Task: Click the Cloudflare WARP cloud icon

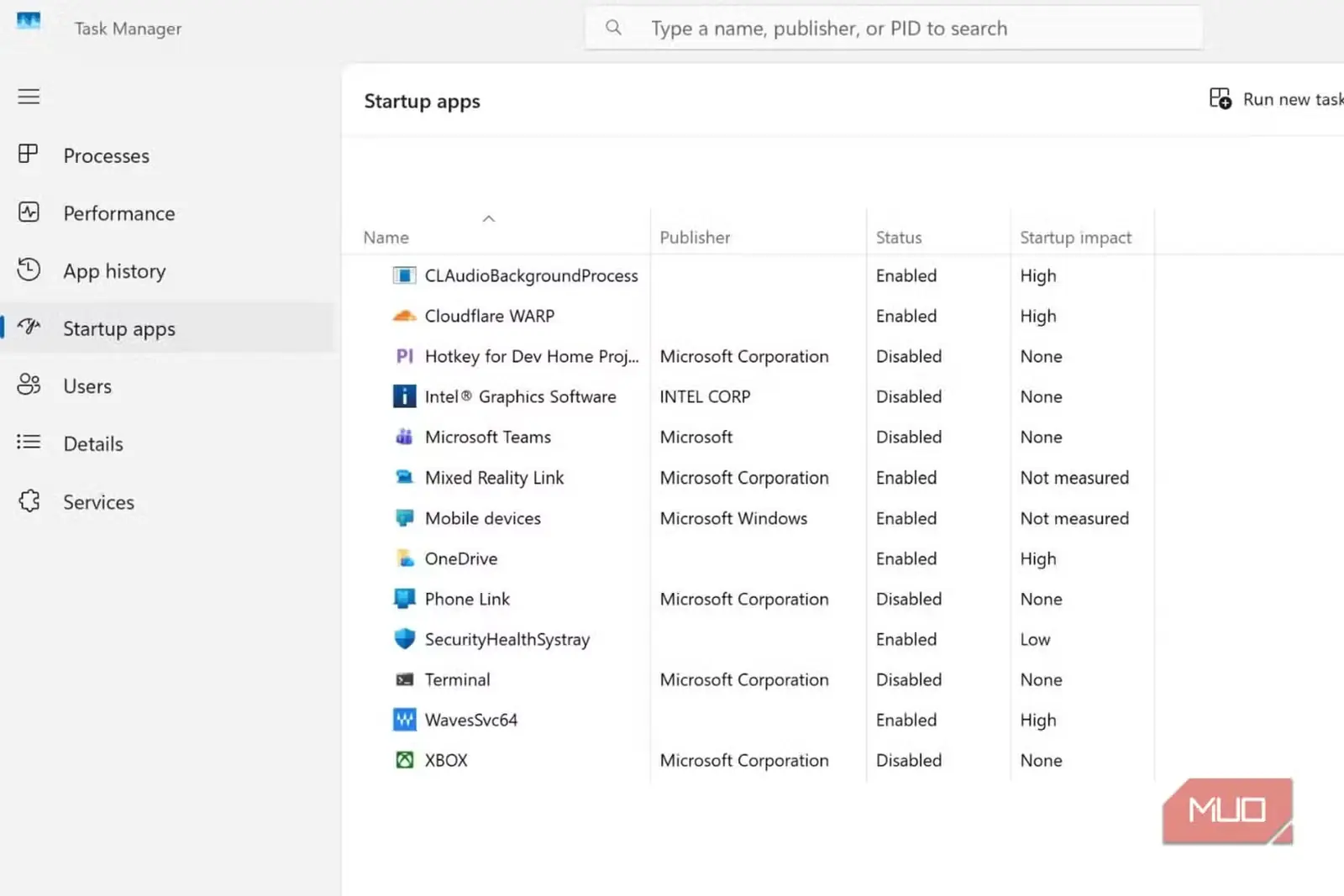Action: pos(404,317)
